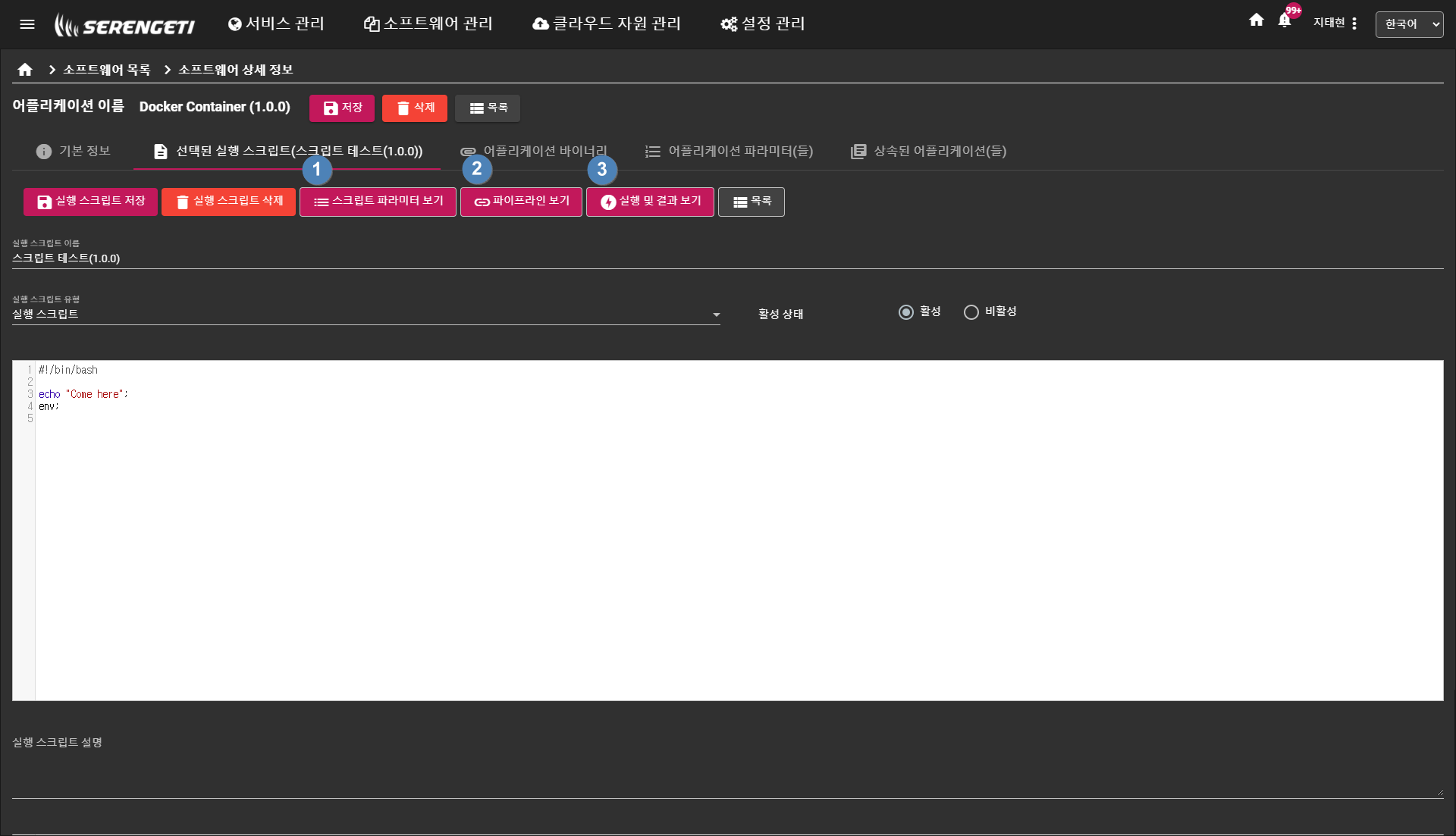Click the red 삭제 delete button
The width and height of the screenshot is (1456, 836).
point(415,108)
